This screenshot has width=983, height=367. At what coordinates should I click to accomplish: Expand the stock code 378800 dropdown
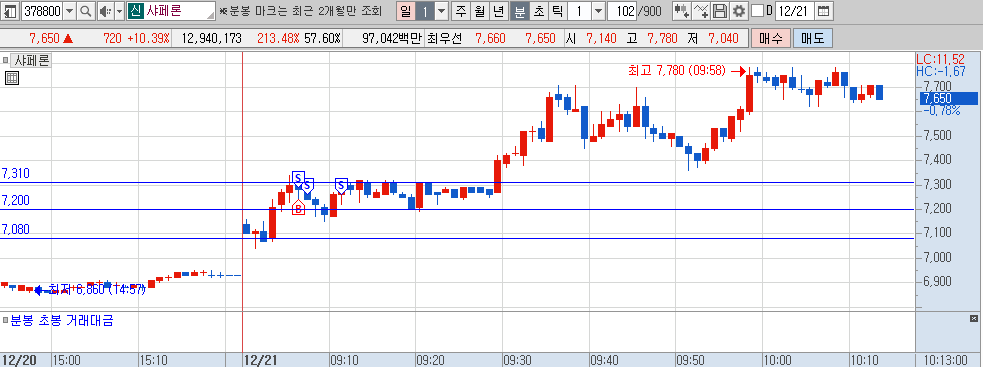69,11
